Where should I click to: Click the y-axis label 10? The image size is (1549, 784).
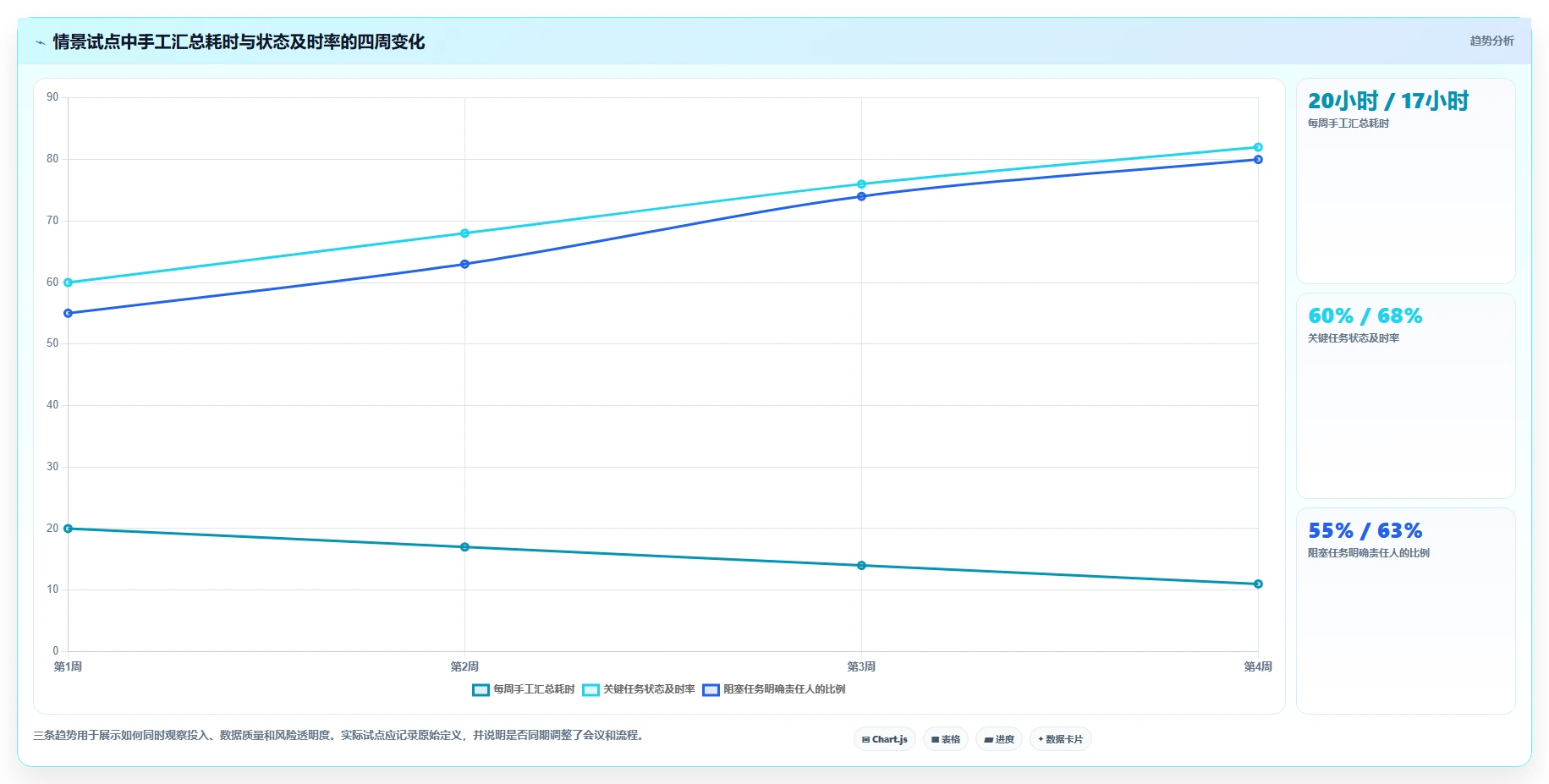point(52,589)
